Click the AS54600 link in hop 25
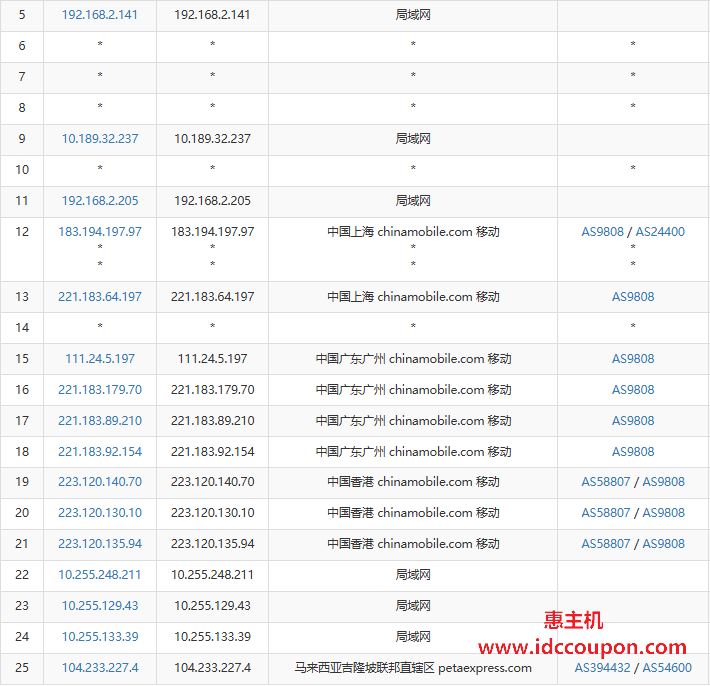710x686 pixels. [x=667, y=668]
